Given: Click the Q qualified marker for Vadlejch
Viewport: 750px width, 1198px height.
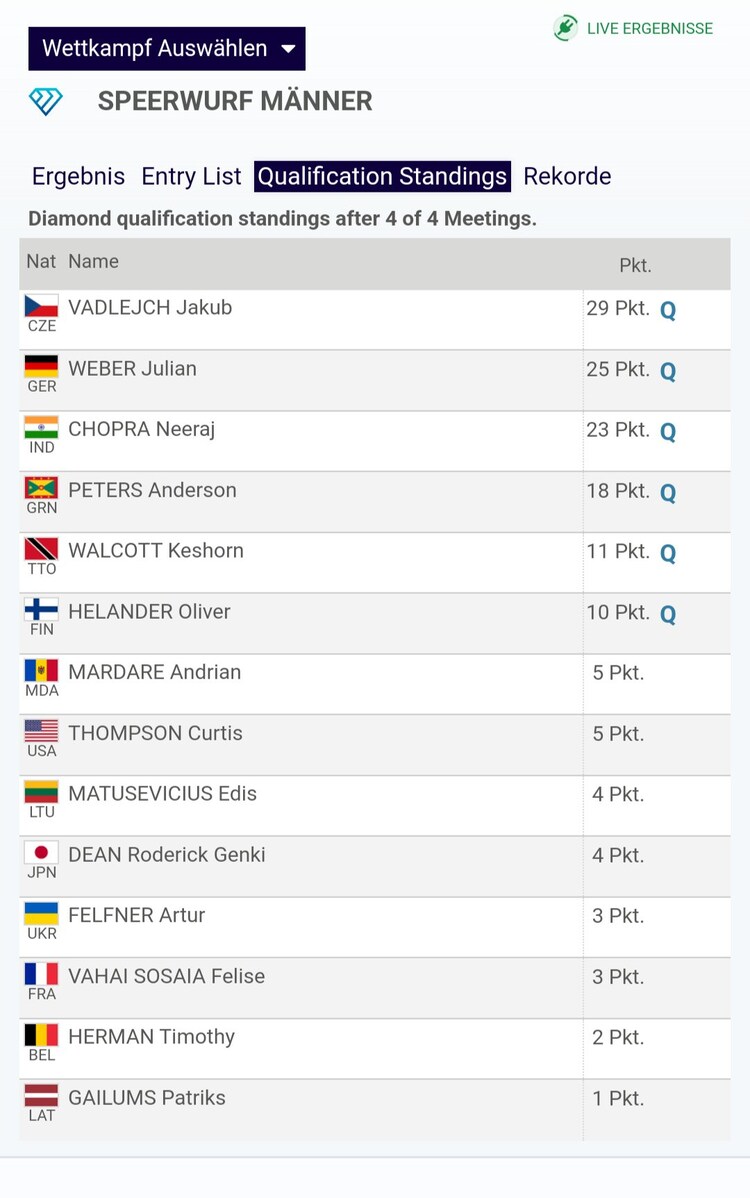Looking at the screenshot, I should (x=668, y=310).
